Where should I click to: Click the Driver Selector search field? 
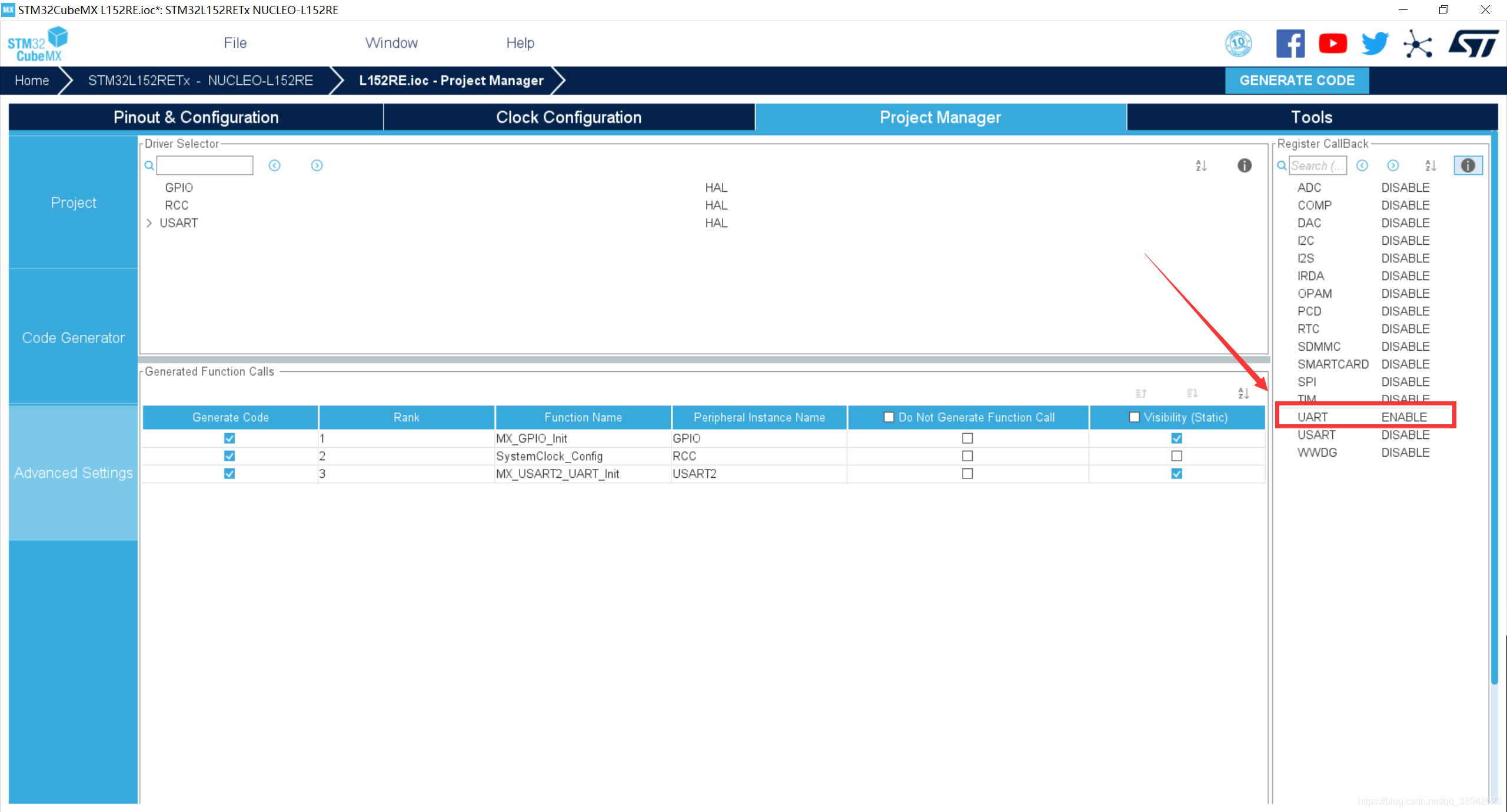pos(205,165)
